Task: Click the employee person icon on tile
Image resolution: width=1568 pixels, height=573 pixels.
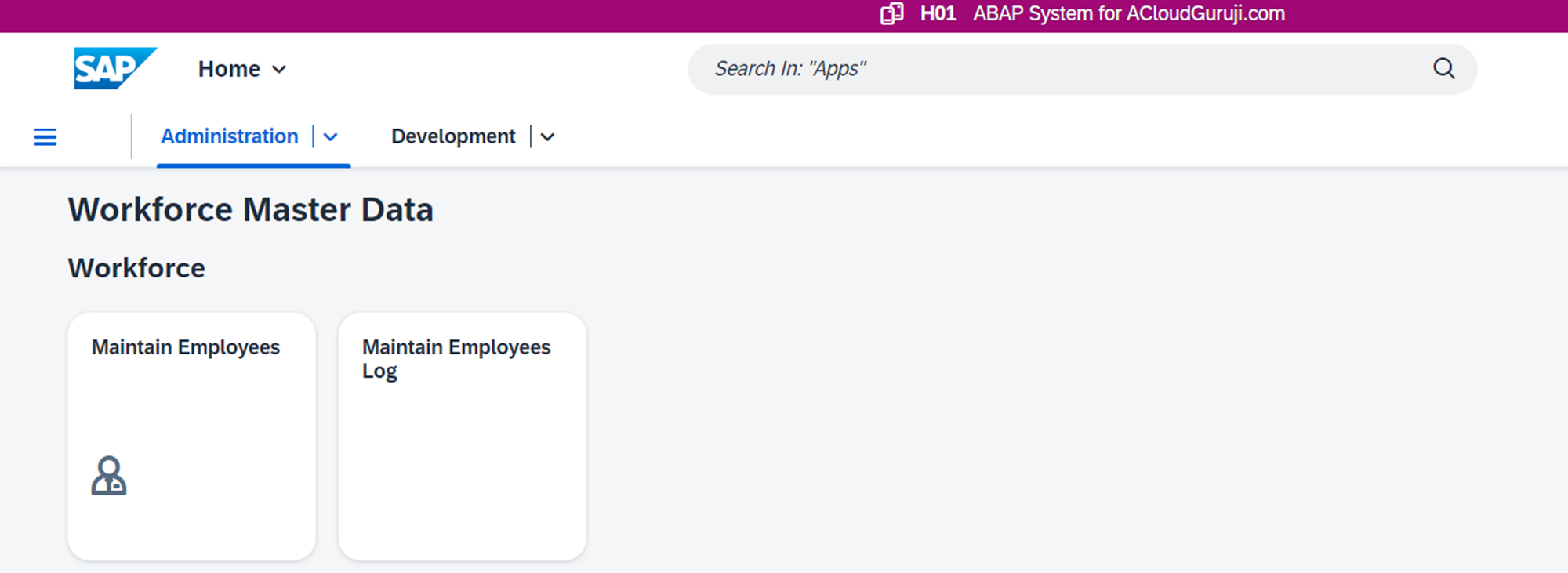Action: [109, 476]
